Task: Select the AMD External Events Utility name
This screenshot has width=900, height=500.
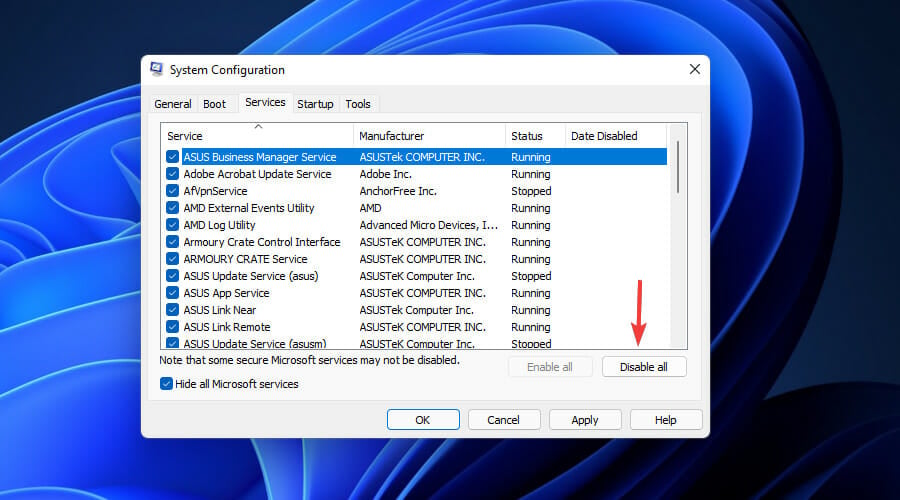Action: pyautogui.click(x=249, y=208)
